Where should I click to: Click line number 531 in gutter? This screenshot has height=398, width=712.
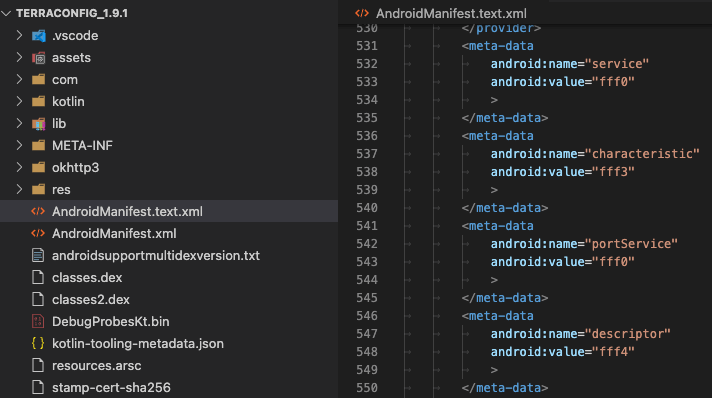tap(367, 46)
